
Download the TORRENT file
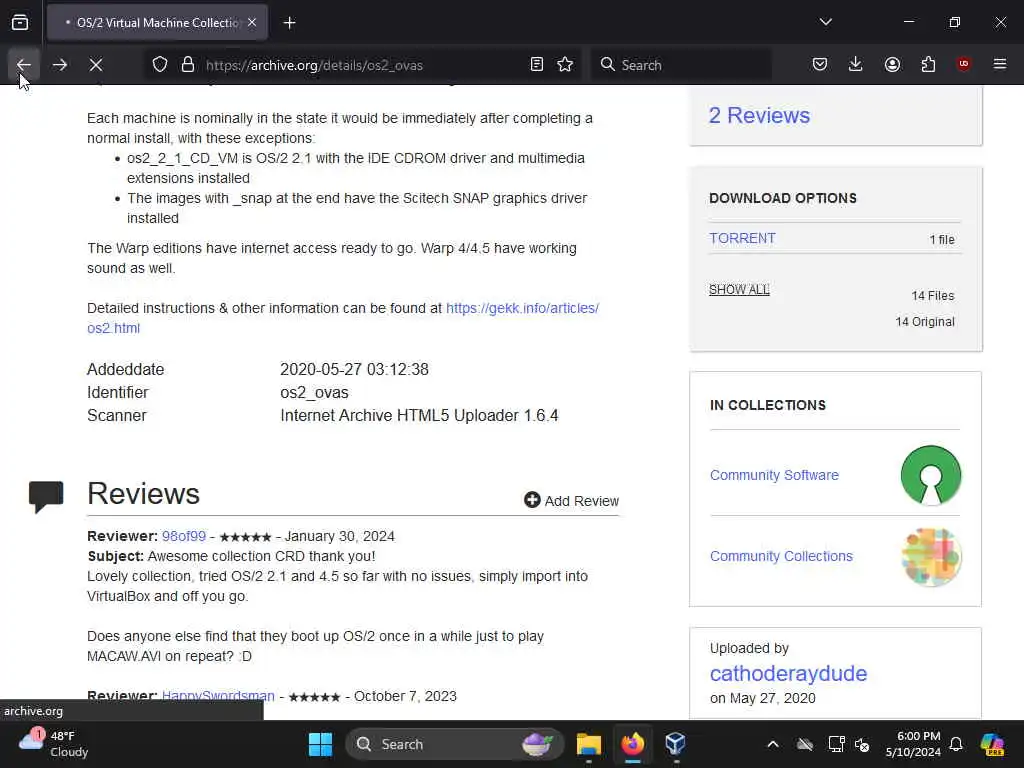(743, 238)
